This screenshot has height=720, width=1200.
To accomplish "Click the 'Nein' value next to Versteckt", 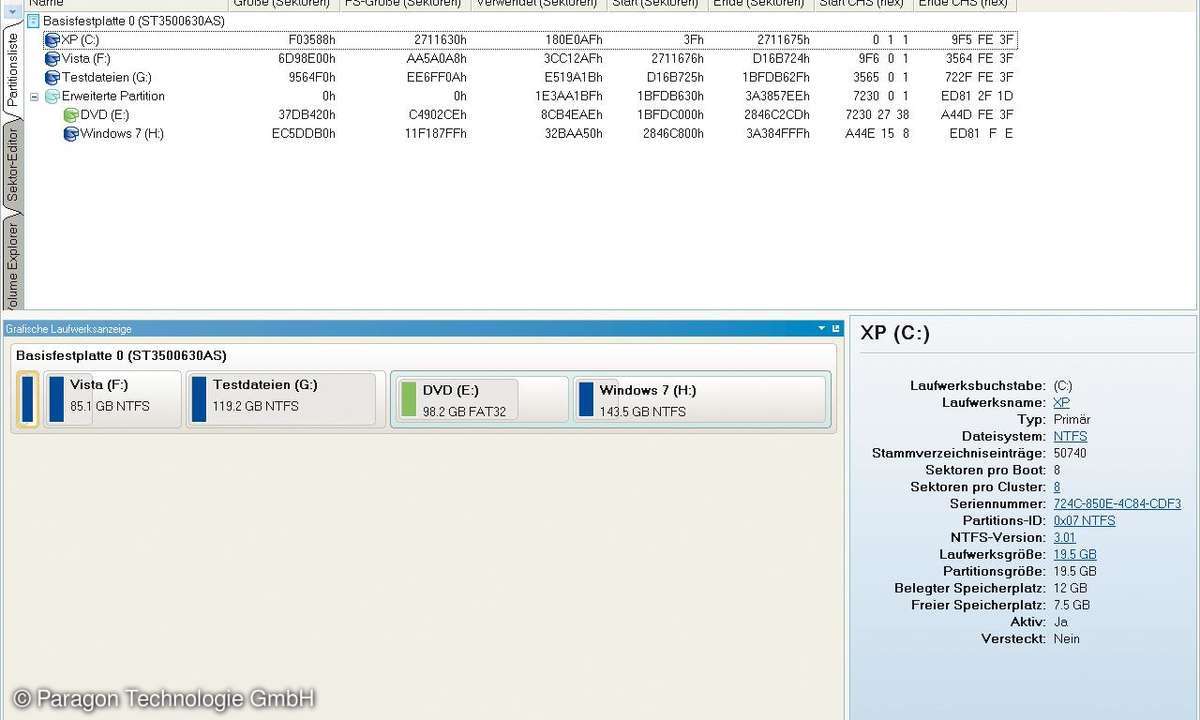I will click(x=1067, y=639).
